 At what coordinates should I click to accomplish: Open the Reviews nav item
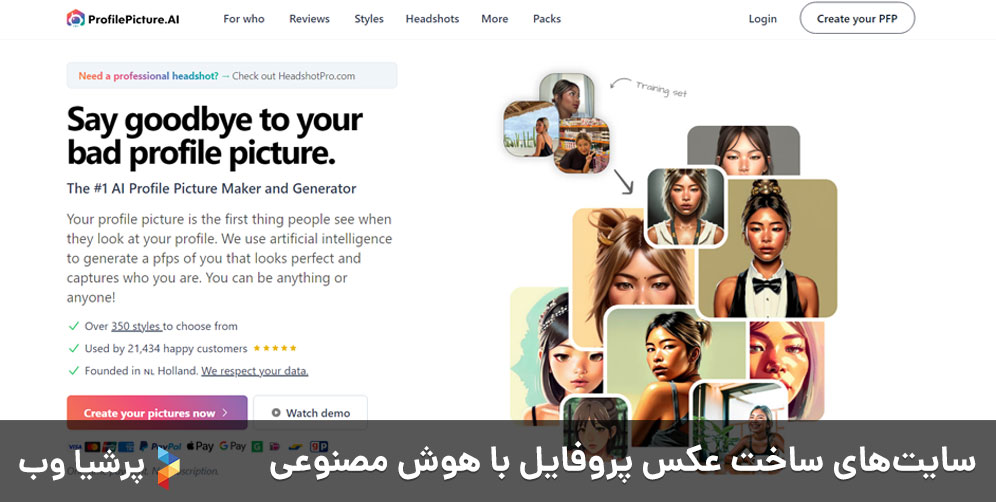click(x=309, y=18)
